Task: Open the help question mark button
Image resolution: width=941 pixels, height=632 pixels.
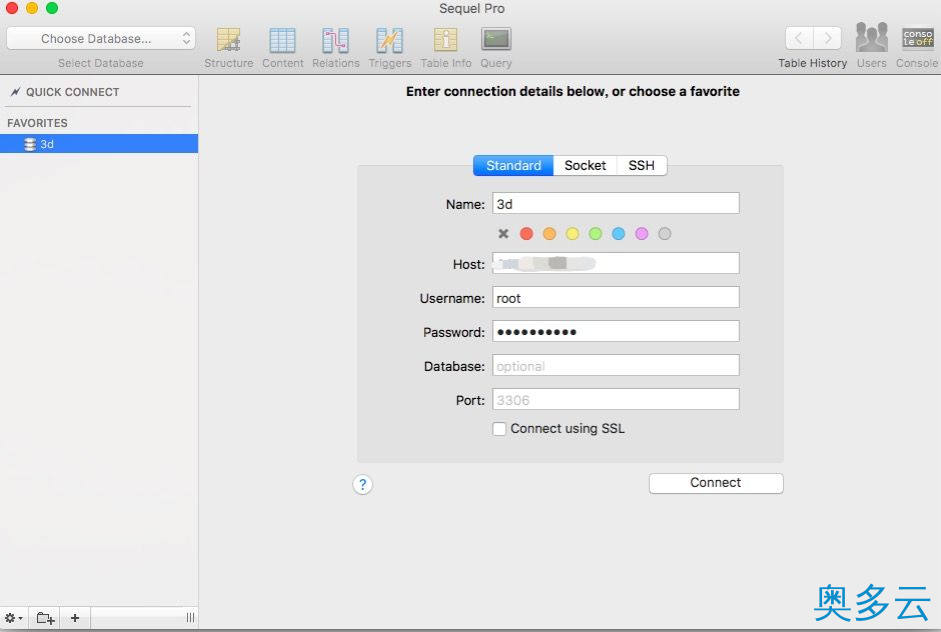Action: pyautogui.click(x=362, y=484)
